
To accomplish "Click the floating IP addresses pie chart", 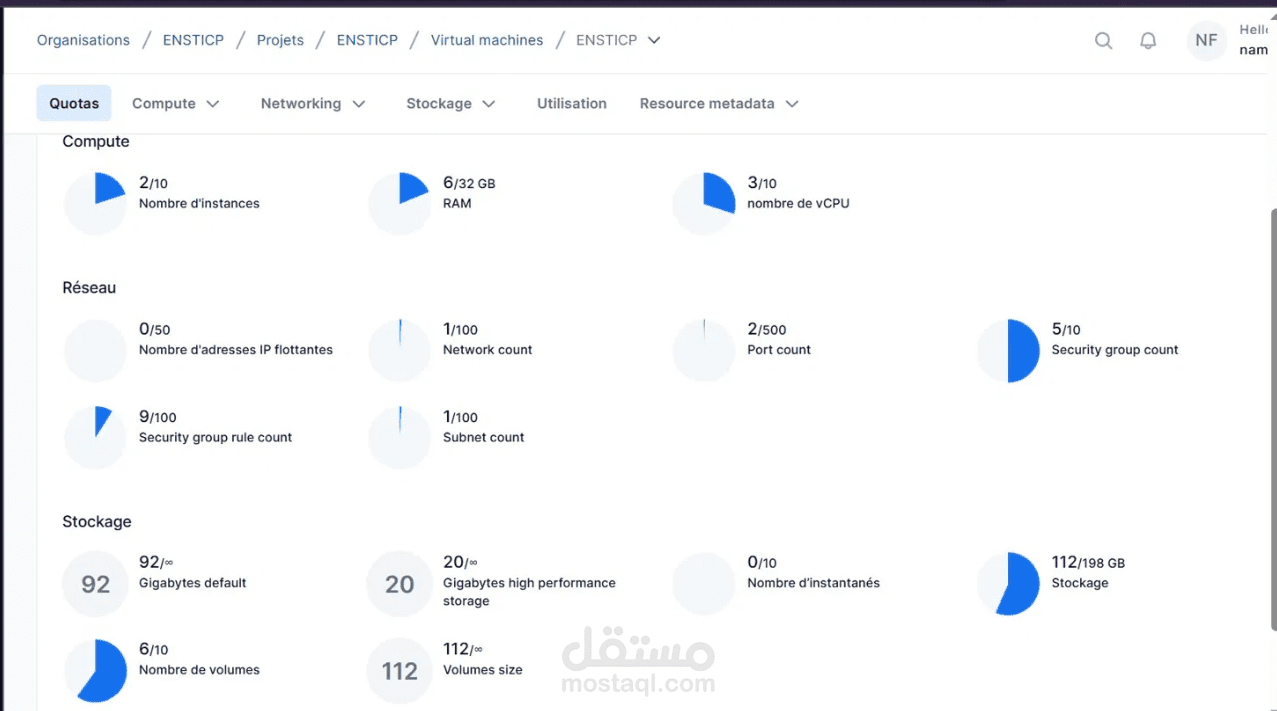I will tap(96, 351).
